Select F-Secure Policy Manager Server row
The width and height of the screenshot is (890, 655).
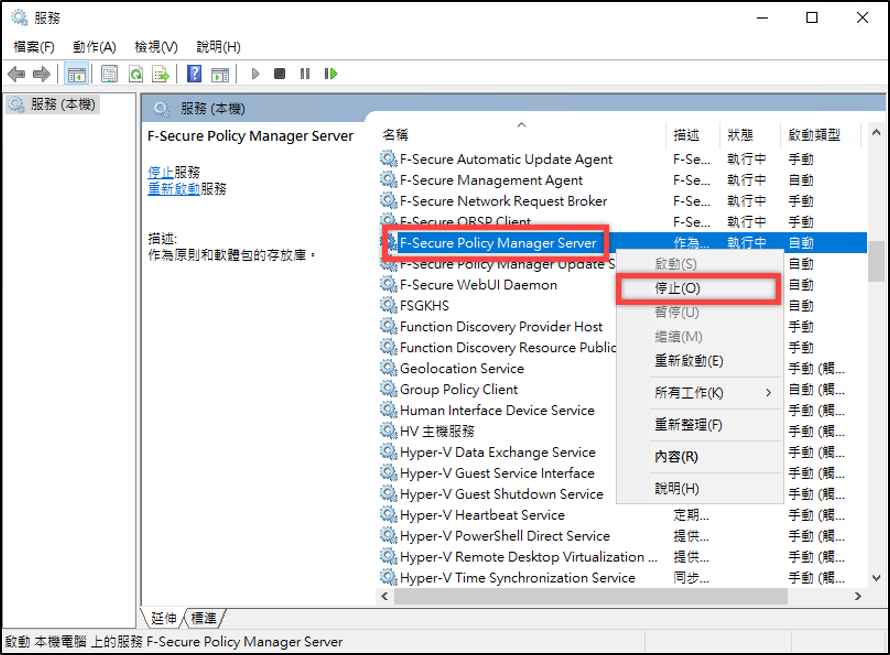623,242
